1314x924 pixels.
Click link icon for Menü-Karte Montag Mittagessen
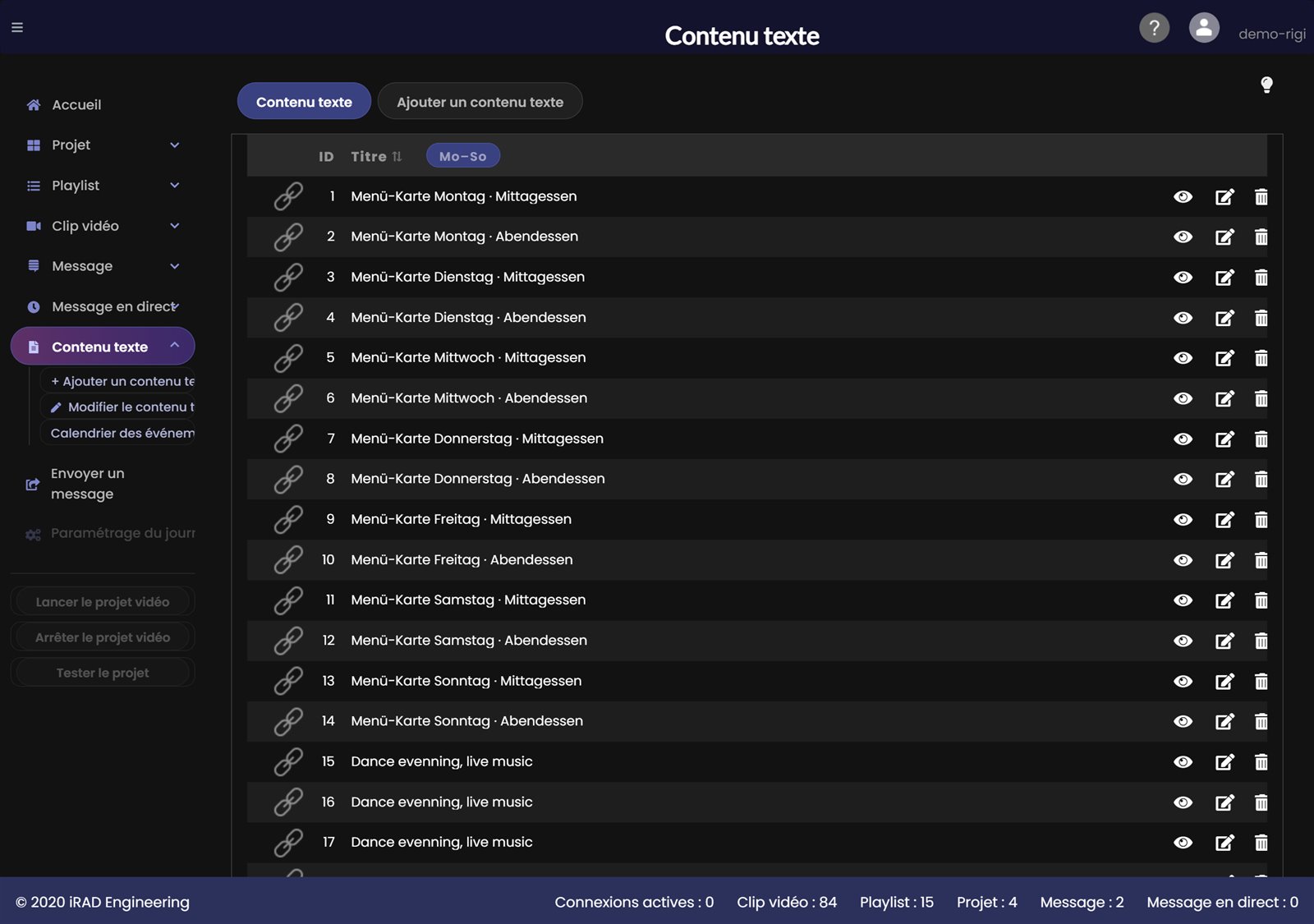pyautogui.click(x=288, y=196)
